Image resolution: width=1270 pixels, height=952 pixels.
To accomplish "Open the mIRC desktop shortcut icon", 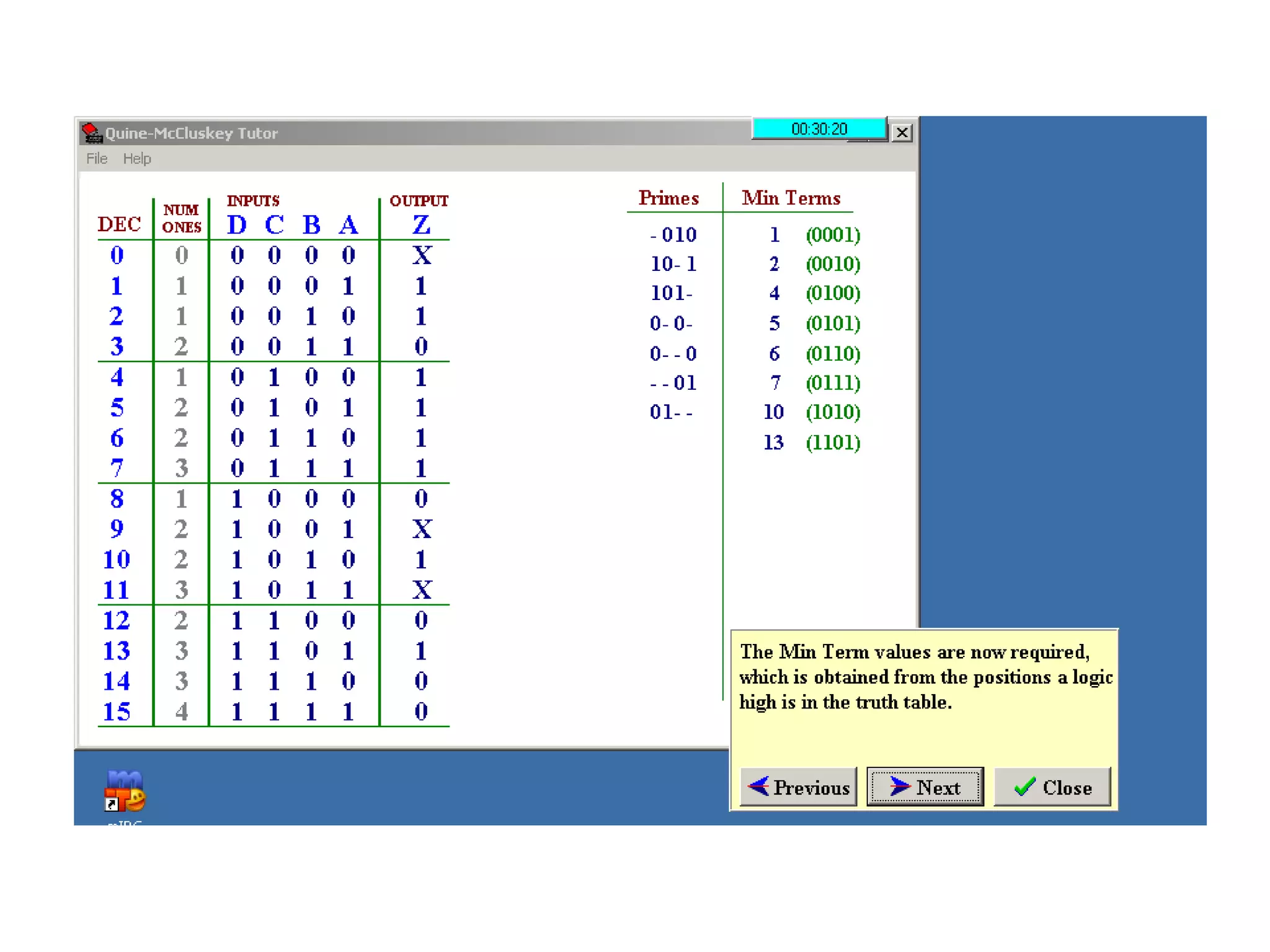I will pos(125,791).
